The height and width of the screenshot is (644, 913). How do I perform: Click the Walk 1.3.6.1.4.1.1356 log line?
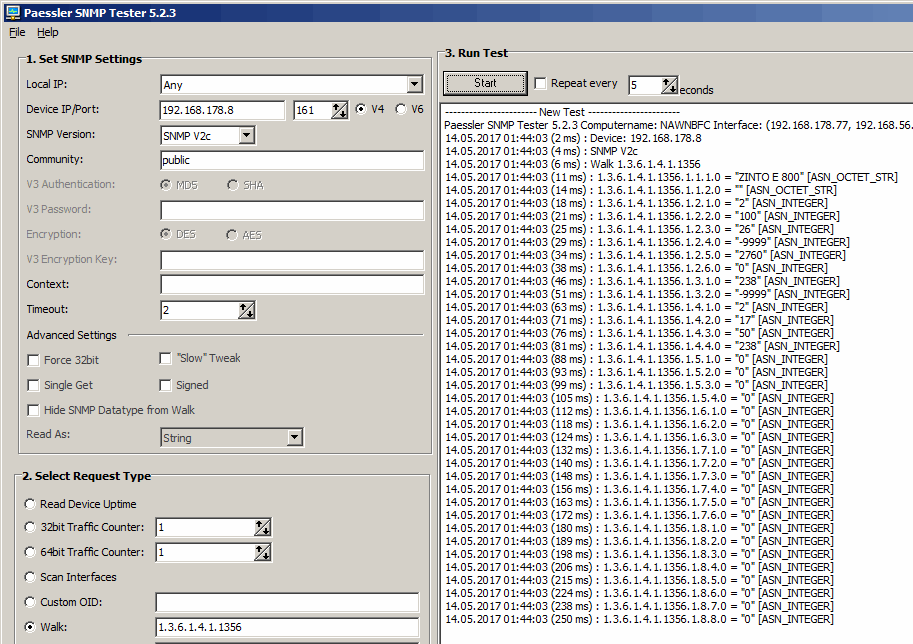(x=573, y=164)
